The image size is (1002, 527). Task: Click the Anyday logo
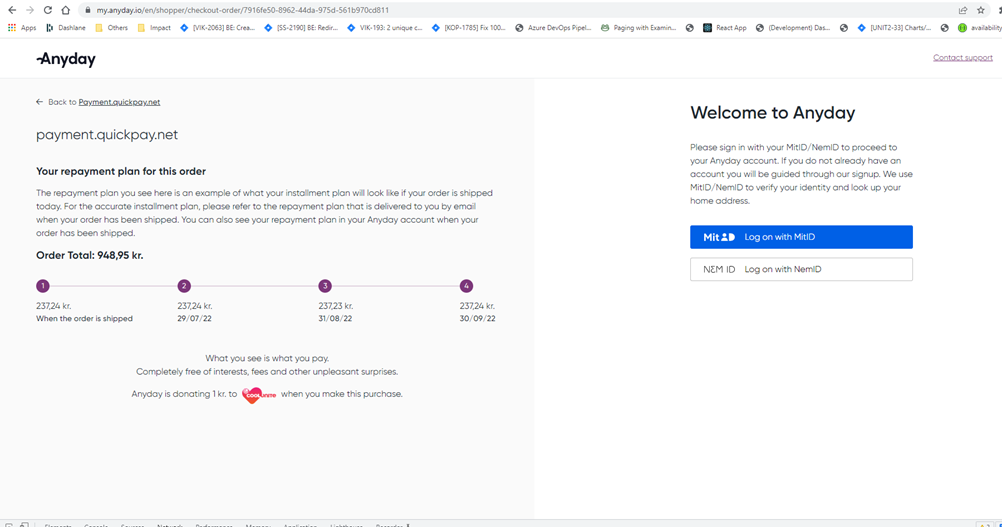(66, 59)
